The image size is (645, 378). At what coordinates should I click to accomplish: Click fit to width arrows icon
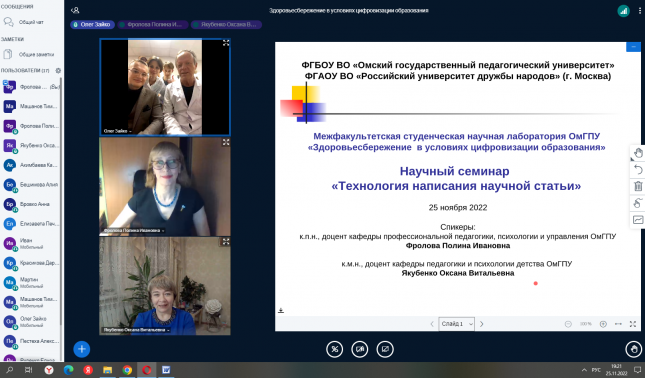click(618, 324)
